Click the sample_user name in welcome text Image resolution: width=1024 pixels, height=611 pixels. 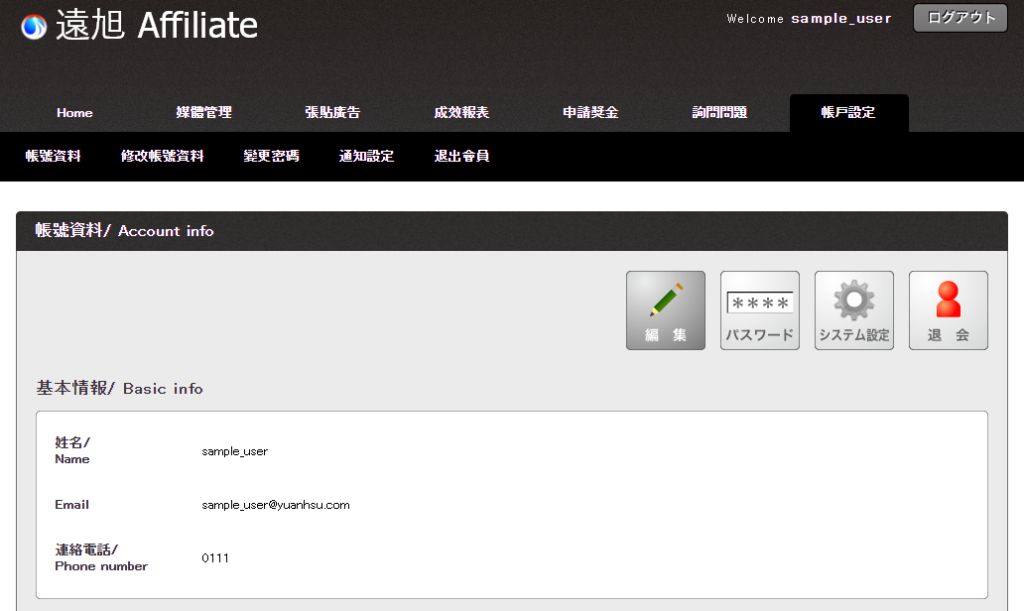pos(840,19)
